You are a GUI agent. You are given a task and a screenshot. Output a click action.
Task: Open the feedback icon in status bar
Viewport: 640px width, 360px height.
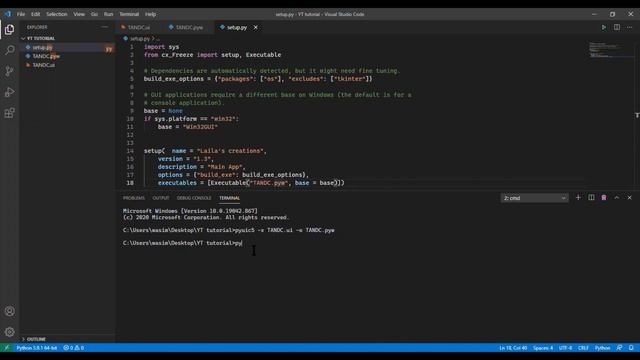click(620, 348)
